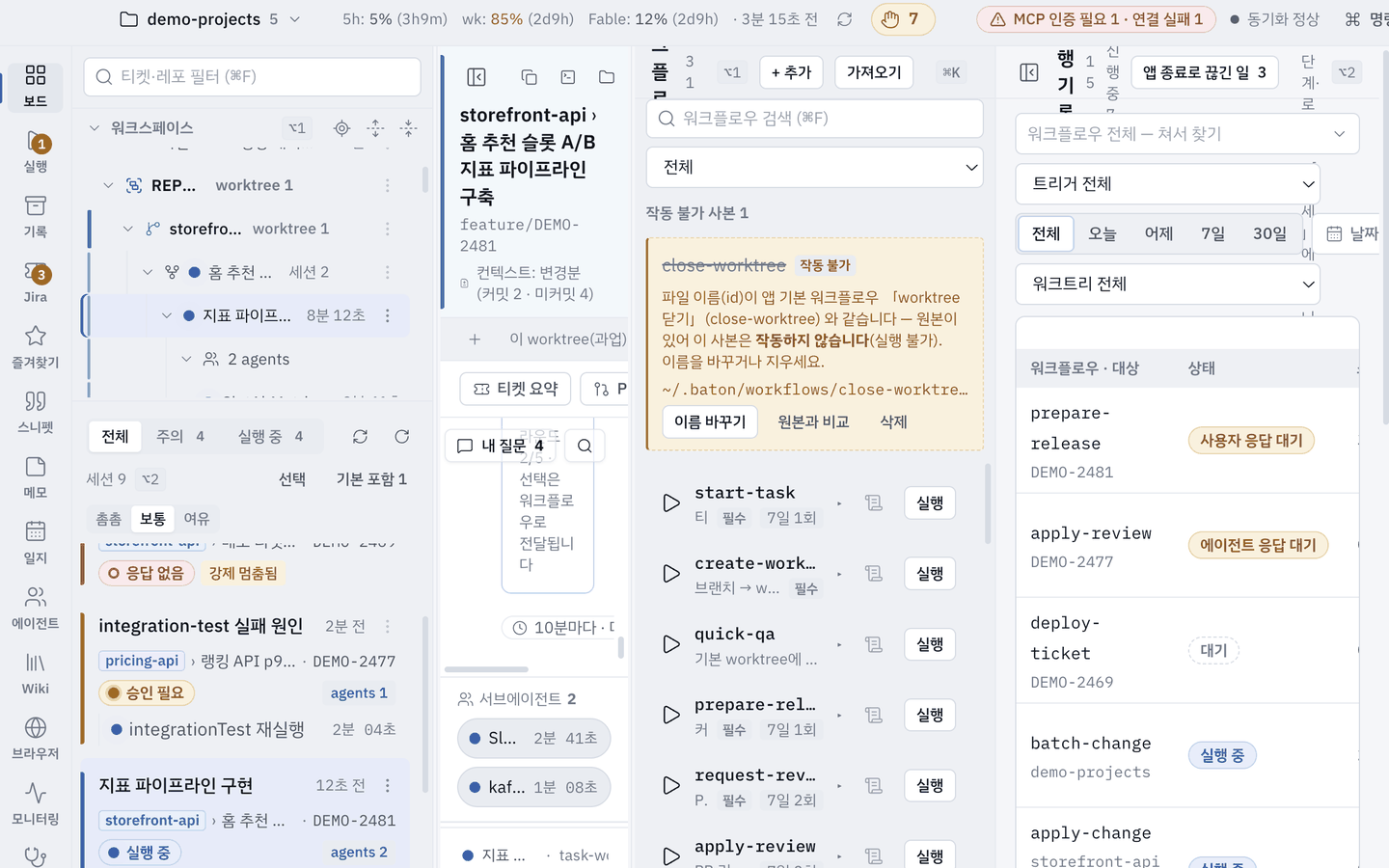Click the 가져오기 button

pyautogui.click(x=874, y=72)
